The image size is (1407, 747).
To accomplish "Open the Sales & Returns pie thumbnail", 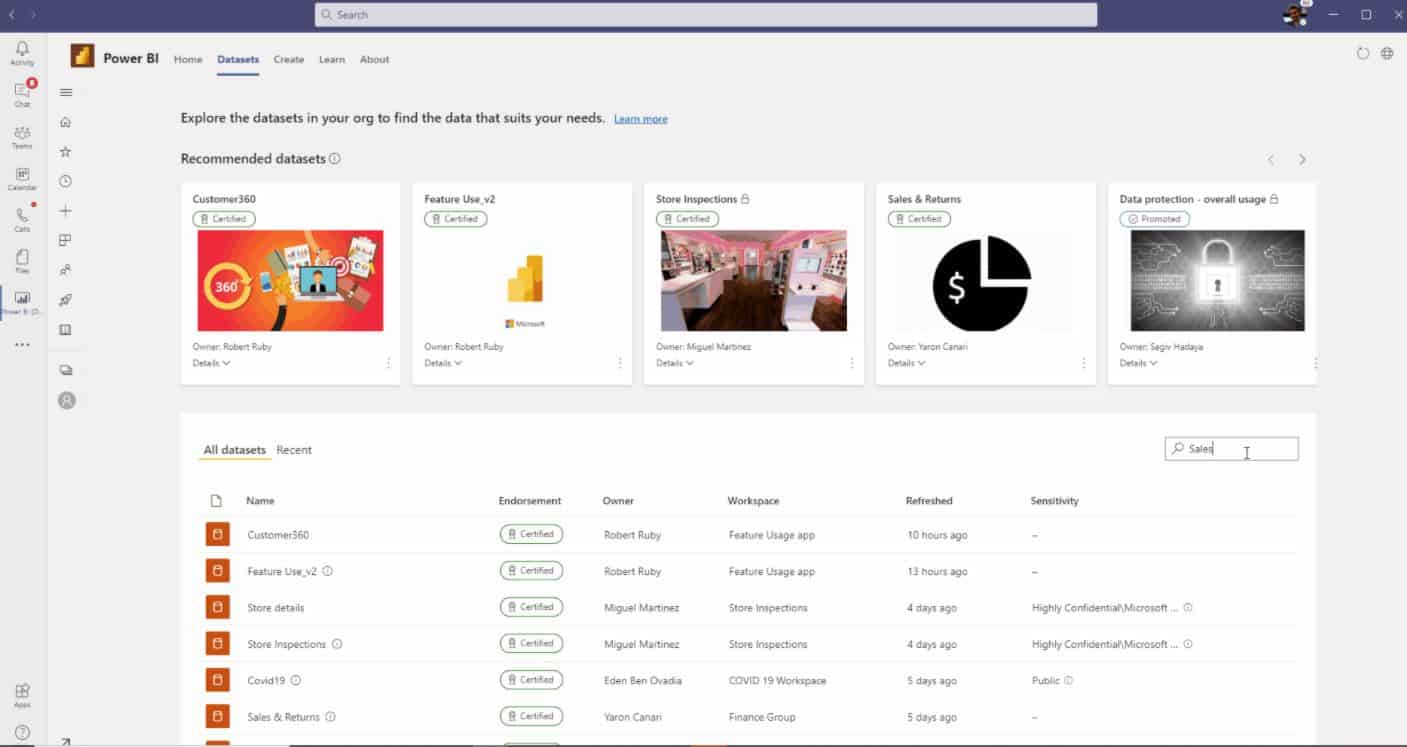I will point(982,283).
